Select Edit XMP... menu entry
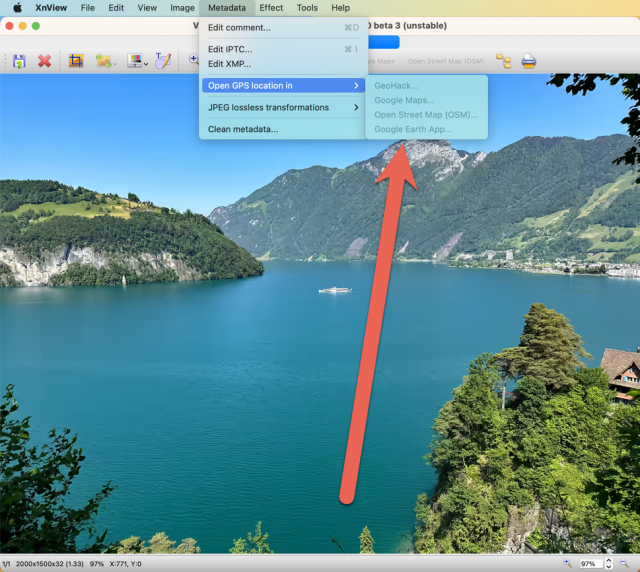Screen dimensions: 640x572 click(x=282, y=64)
